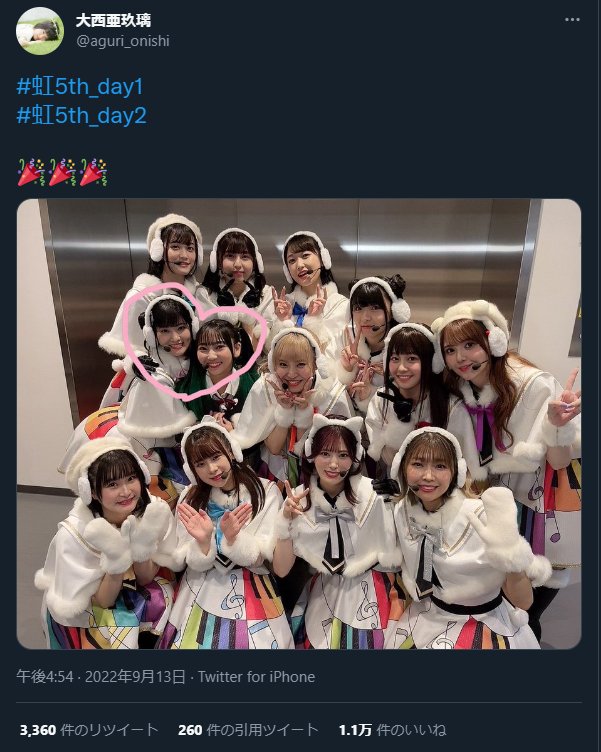Image resolution: width=601 pixels, height=752 pixels.
Task: Click the last party popper emoji
Action: [93, 172]
